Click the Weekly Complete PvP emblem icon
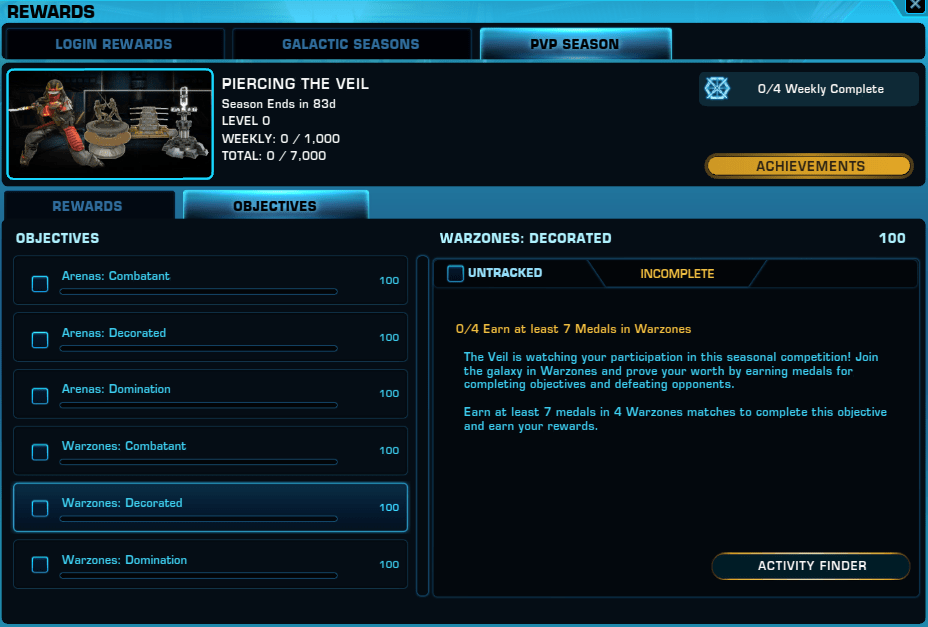This screenshot has height=627, width=928. pyautogui.click(x=717, y=89)
